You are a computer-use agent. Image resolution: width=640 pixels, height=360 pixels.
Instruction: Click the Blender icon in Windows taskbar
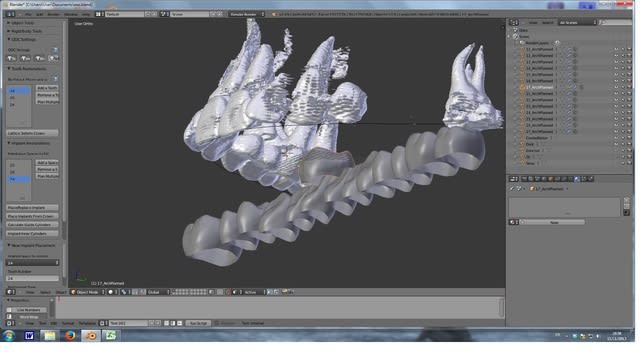coord(91,336)
